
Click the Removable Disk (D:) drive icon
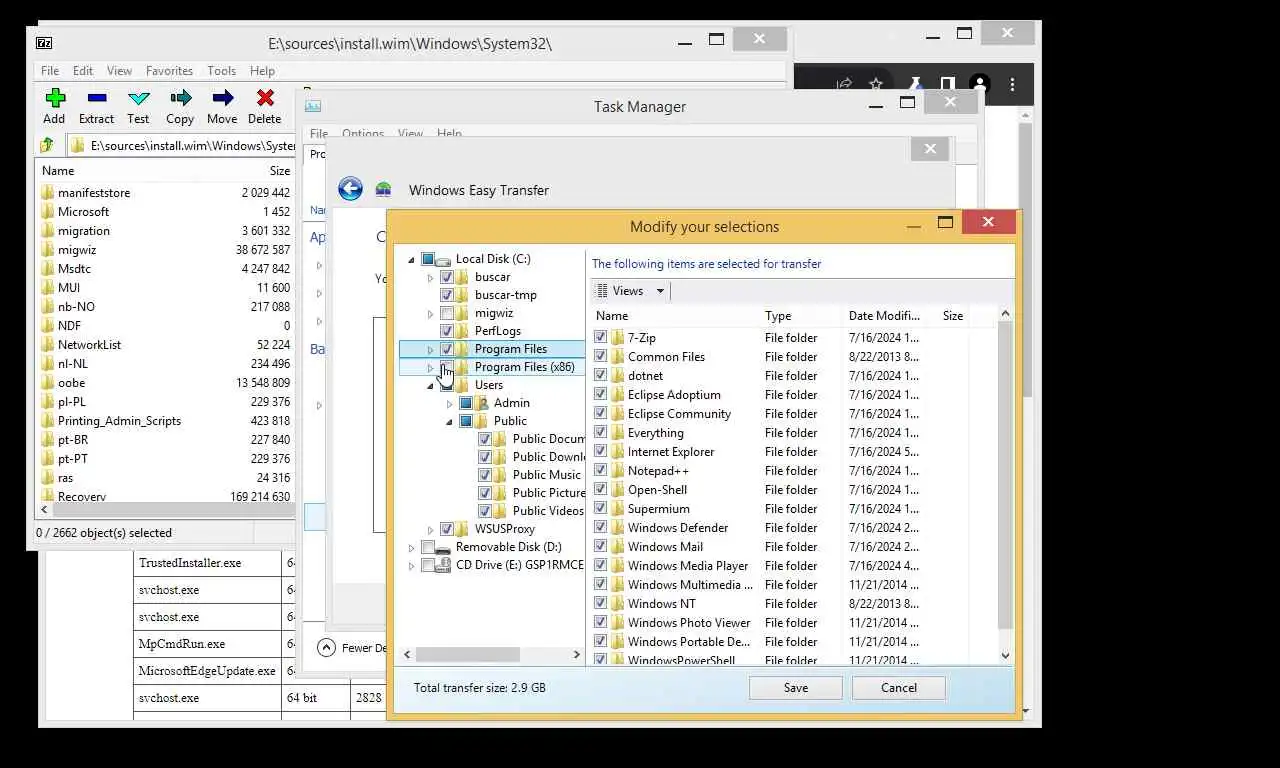click(443, 547)
